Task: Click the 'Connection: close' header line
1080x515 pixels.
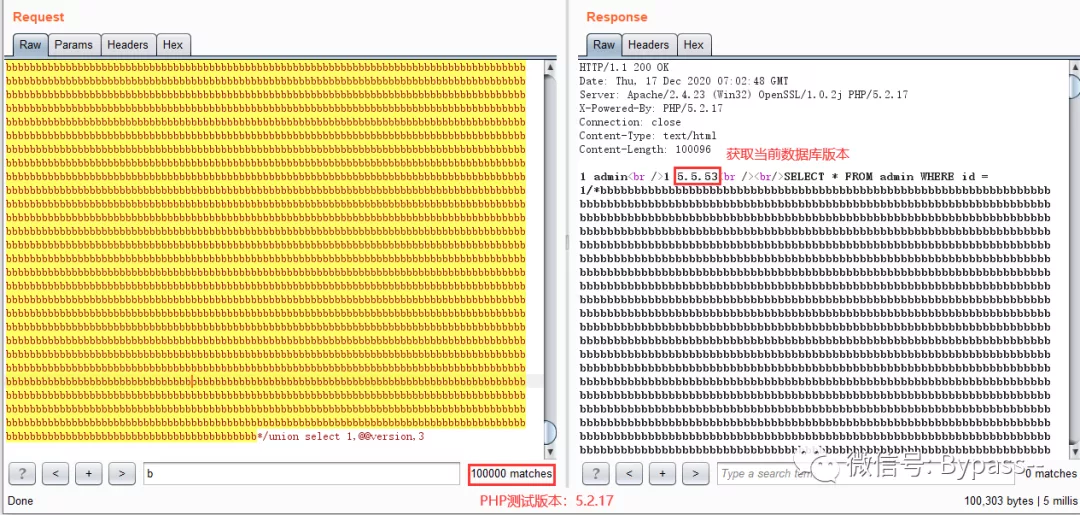Action: click(x=630, y=122)
